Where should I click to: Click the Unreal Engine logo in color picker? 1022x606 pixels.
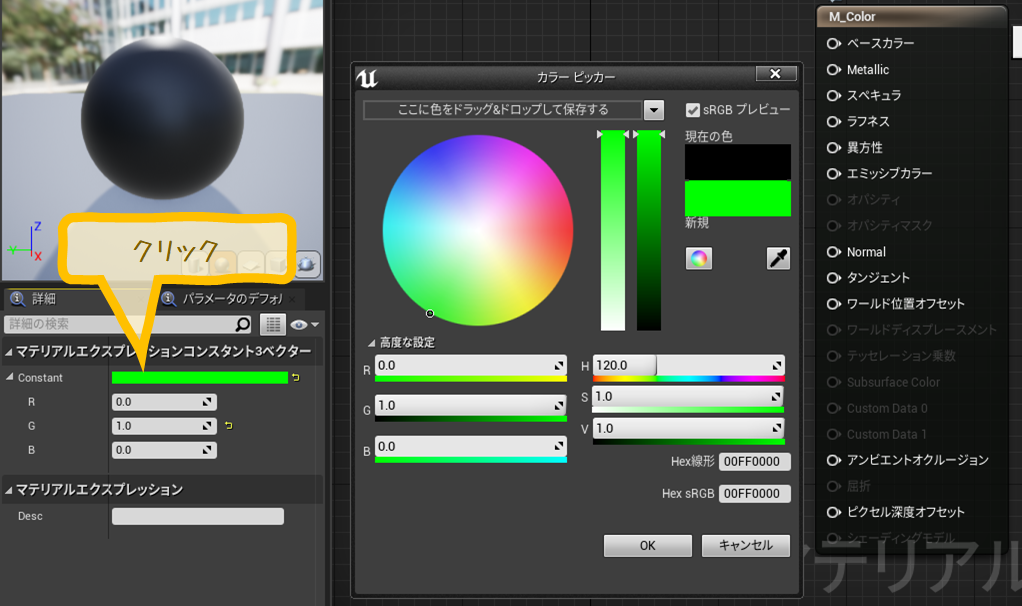tap(367, 78)
